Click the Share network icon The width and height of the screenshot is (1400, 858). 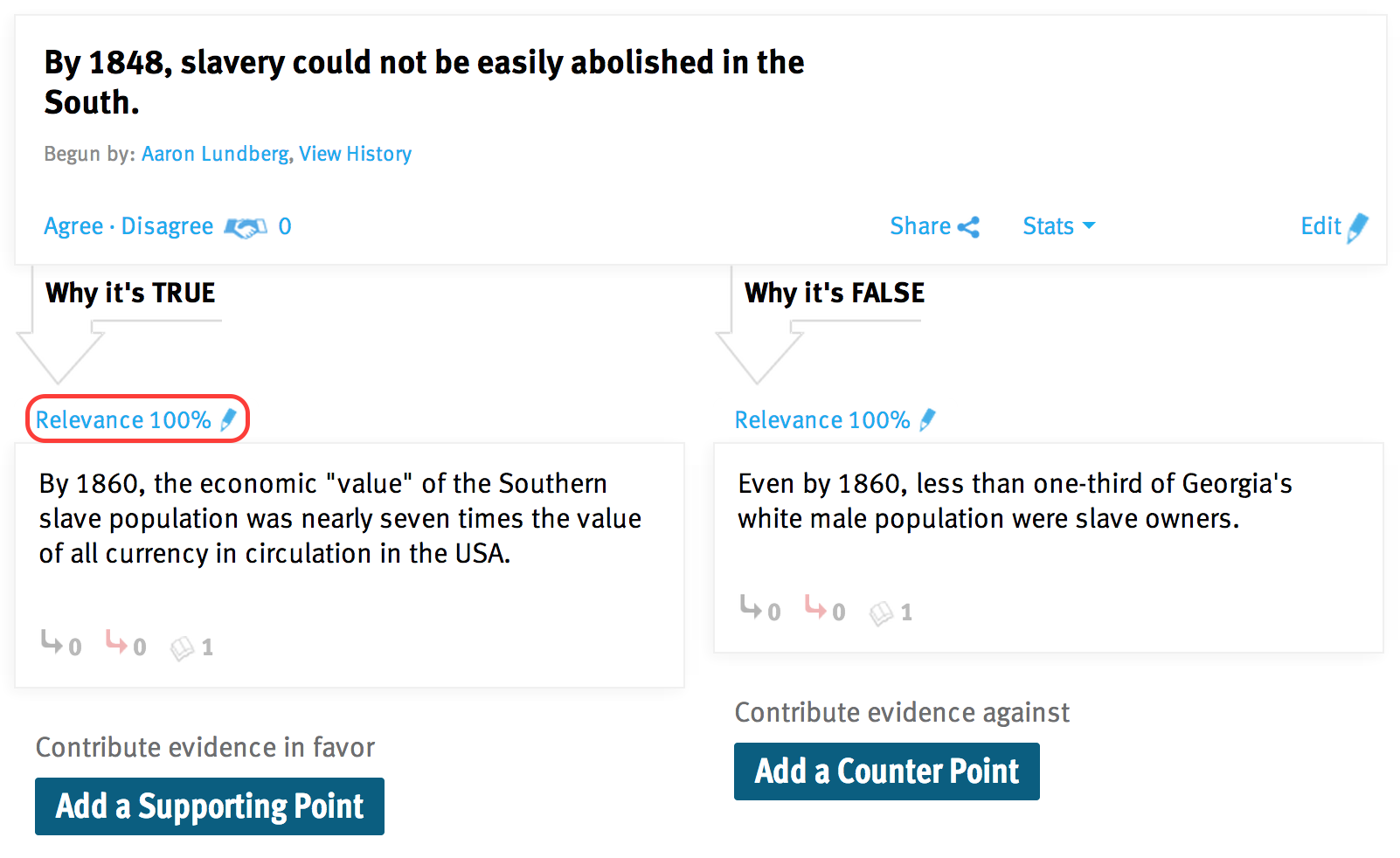coord(968,227)
